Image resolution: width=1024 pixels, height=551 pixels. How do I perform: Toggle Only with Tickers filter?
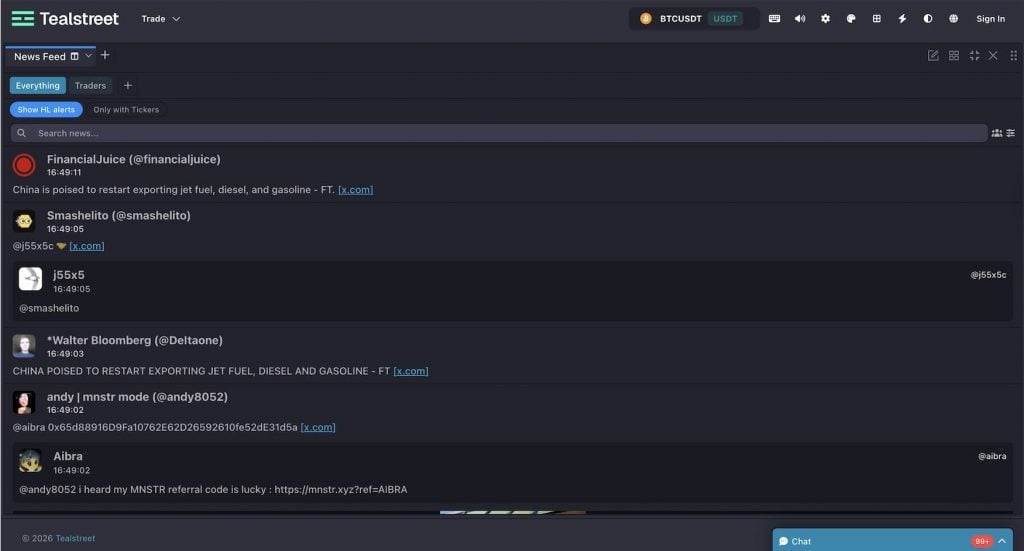[x=126, y=110]
